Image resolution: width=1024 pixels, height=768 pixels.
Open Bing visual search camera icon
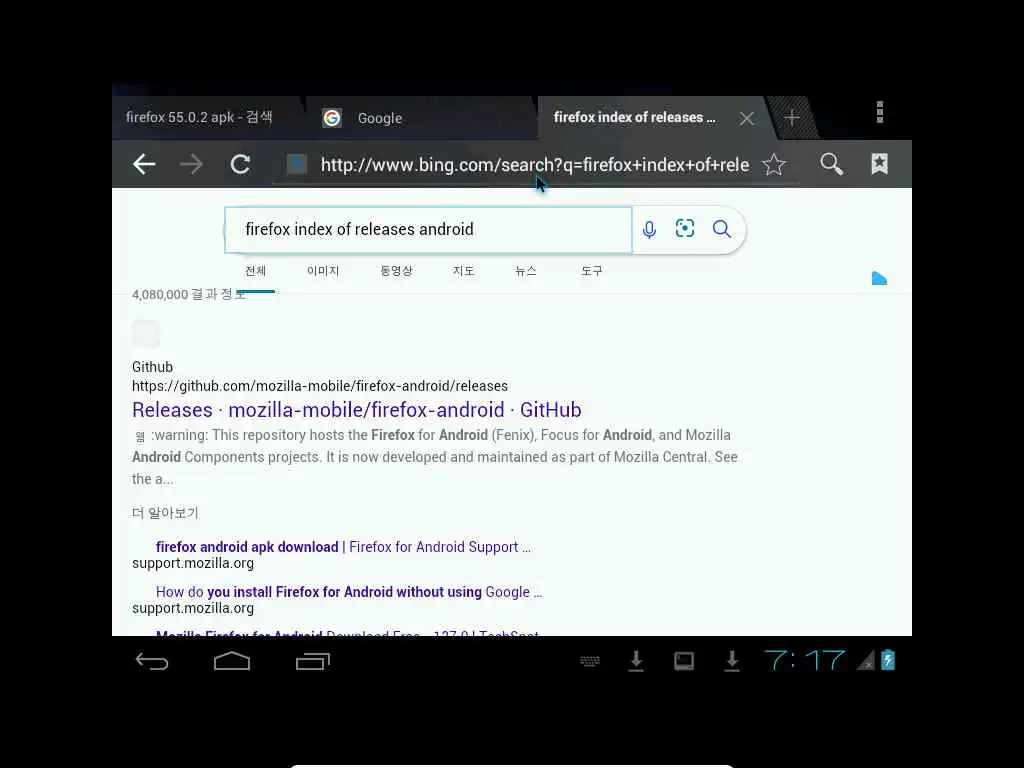[684, 229]
